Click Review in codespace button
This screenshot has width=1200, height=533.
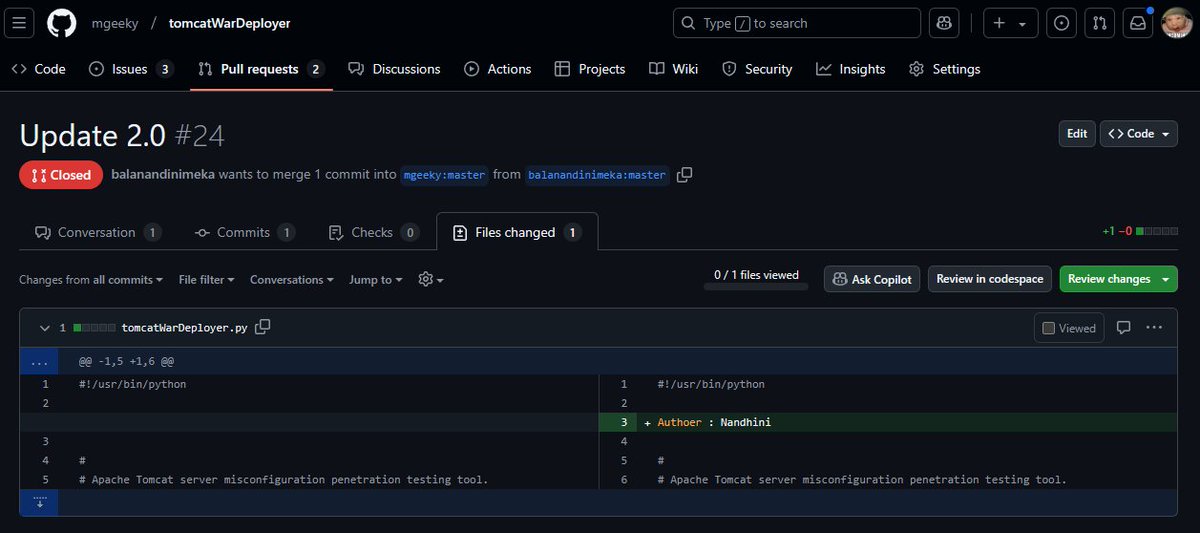tap(989, 279)
